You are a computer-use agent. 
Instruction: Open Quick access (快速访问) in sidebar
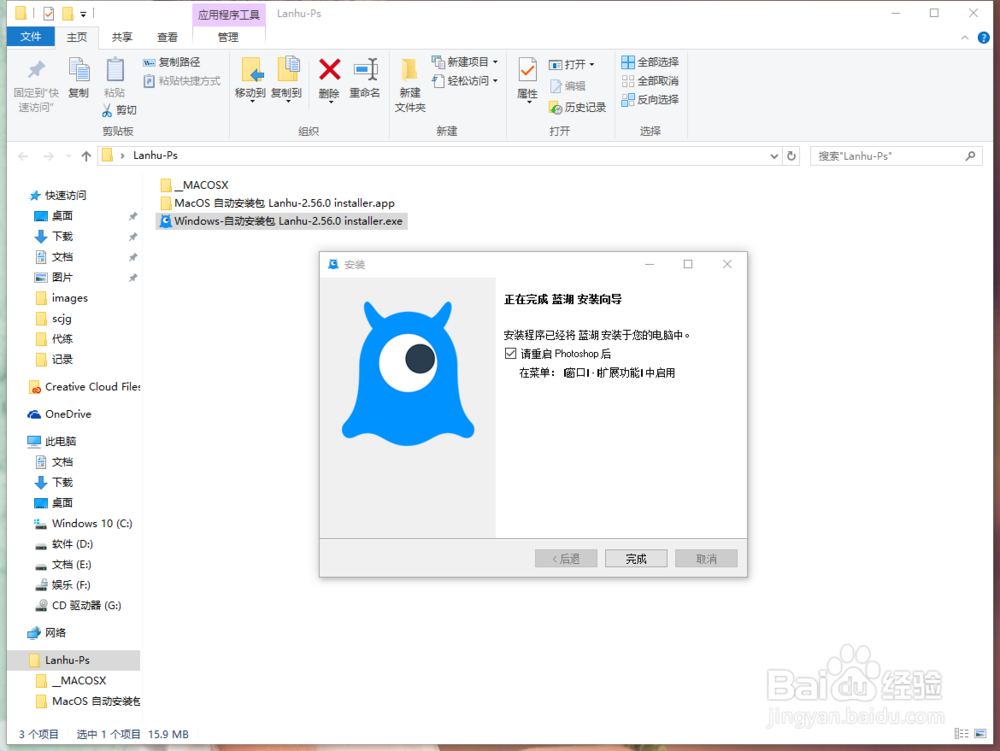tap(58, 195)
